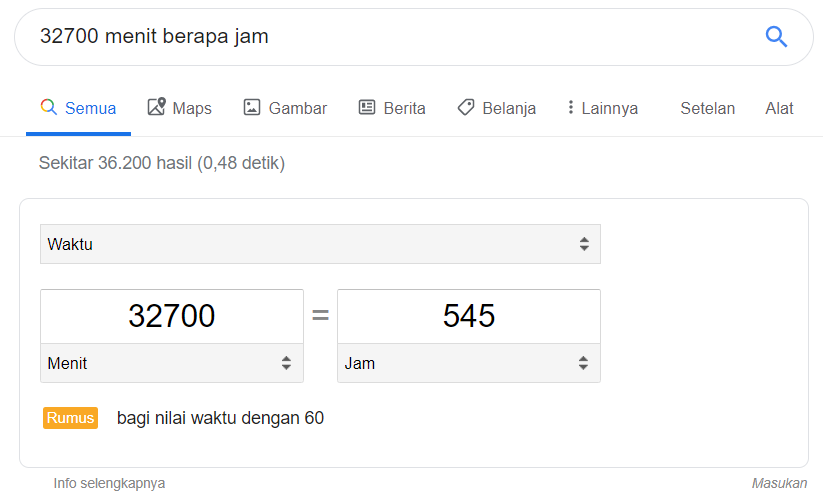Click the 545 result input field

[x=468, y=316]
